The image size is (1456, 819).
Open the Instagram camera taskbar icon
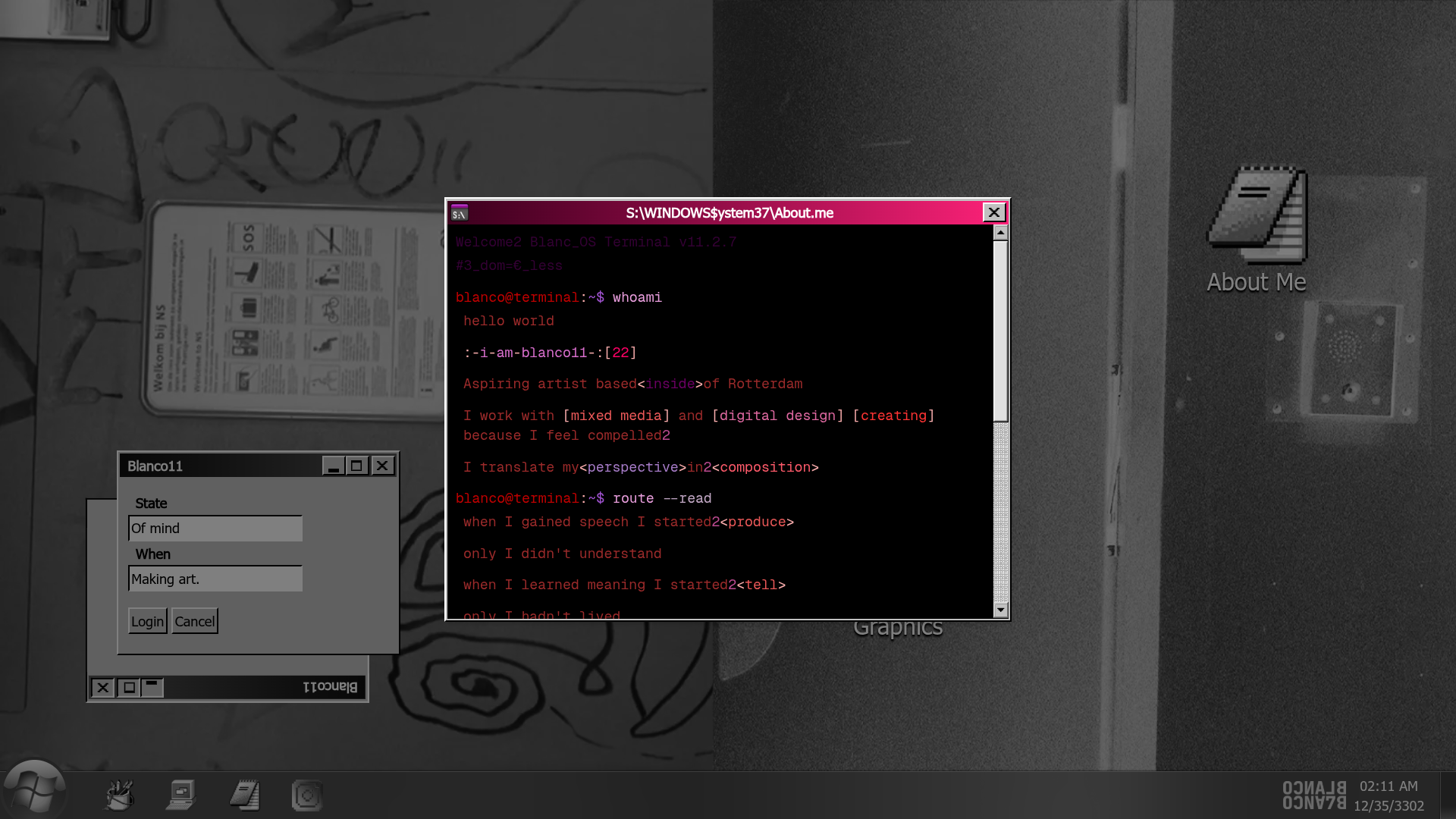(x=307, y=795)
